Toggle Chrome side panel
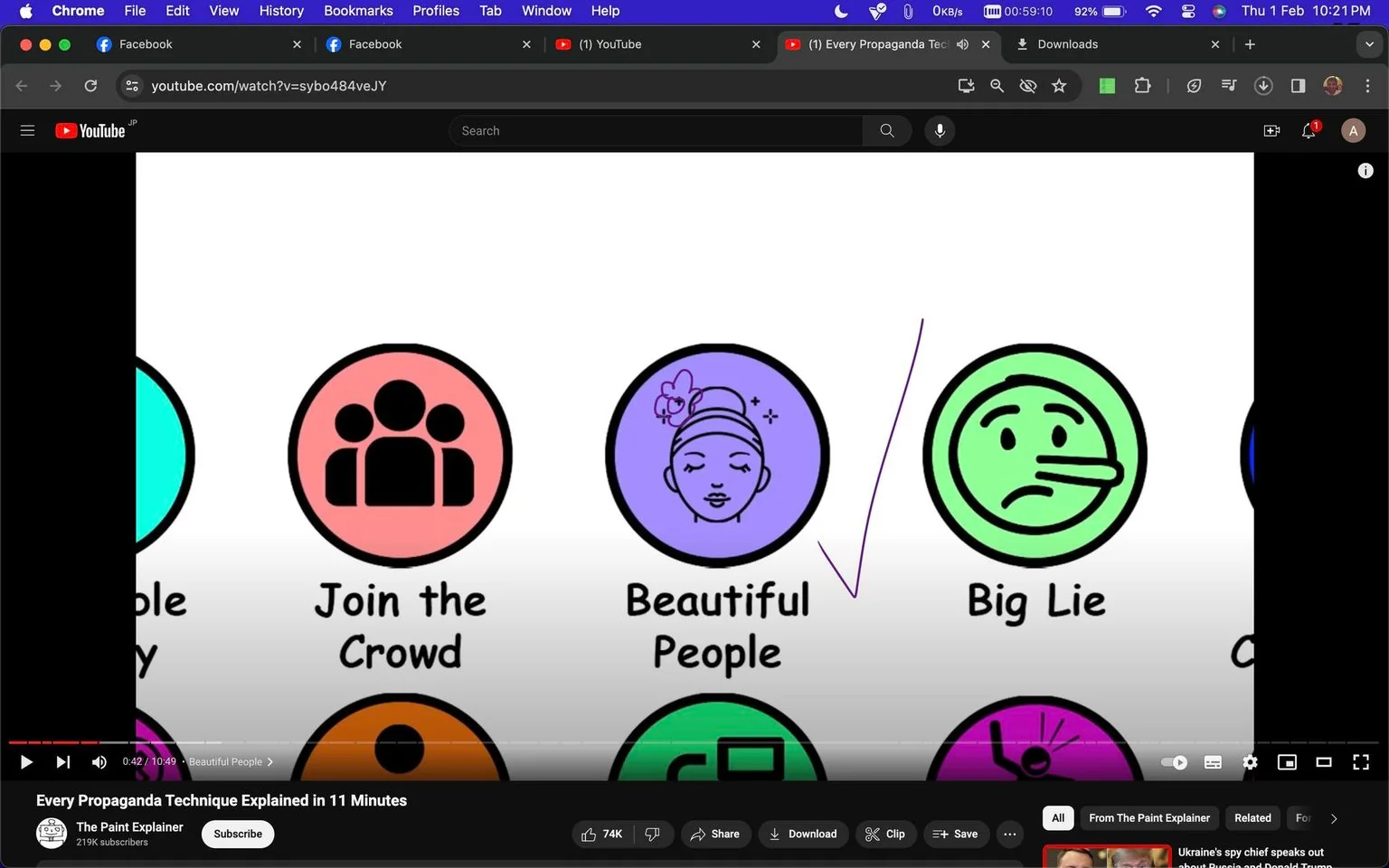This screenshot has height=868, width=1389. tap(1298, 86)
